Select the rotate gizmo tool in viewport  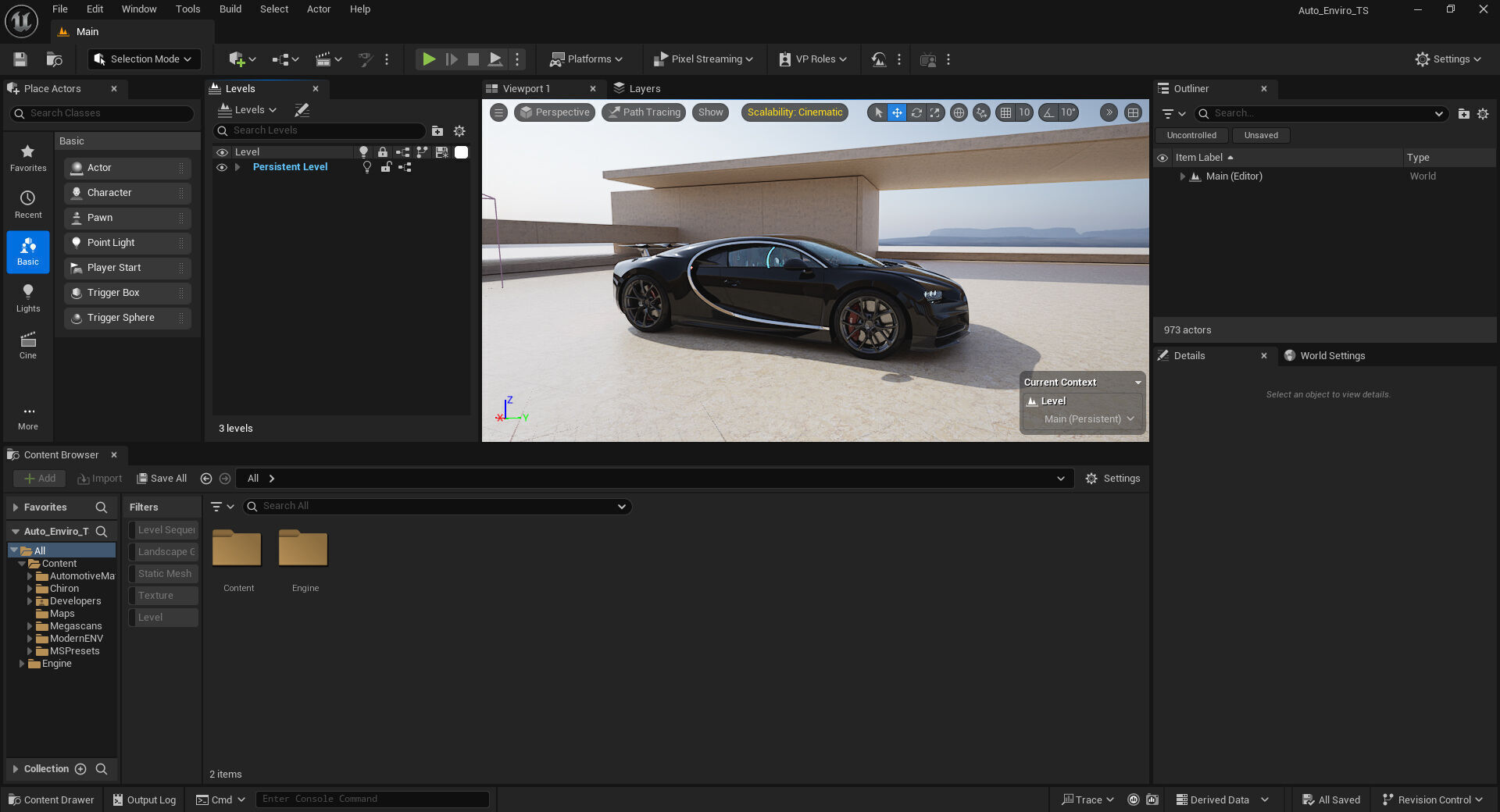coord(916,112)
